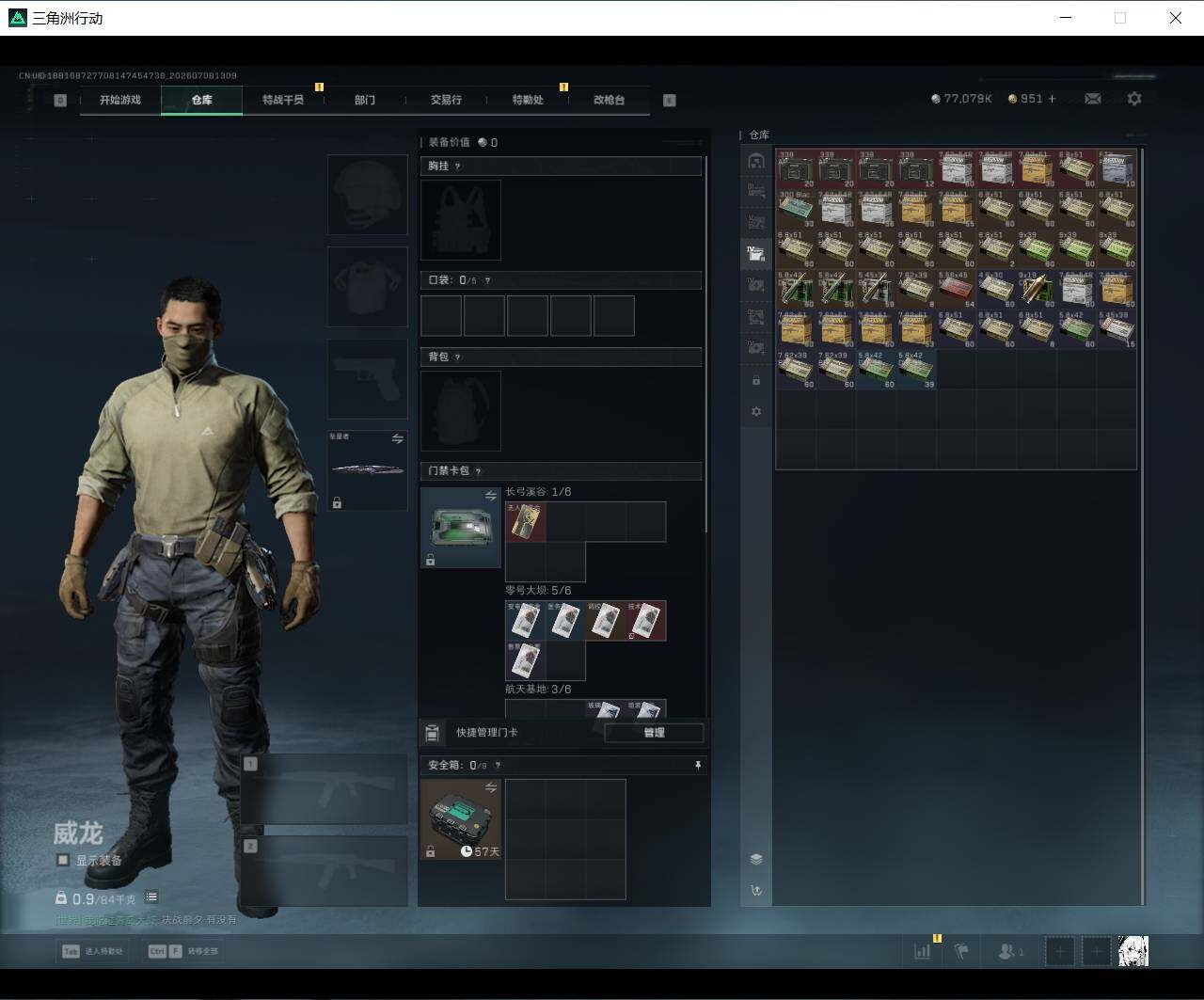The width and height of the screenshot is (1204, 1000).
Task: Open the 特战干员 tab
Action: pyautogui.click(x=283, y=100)
